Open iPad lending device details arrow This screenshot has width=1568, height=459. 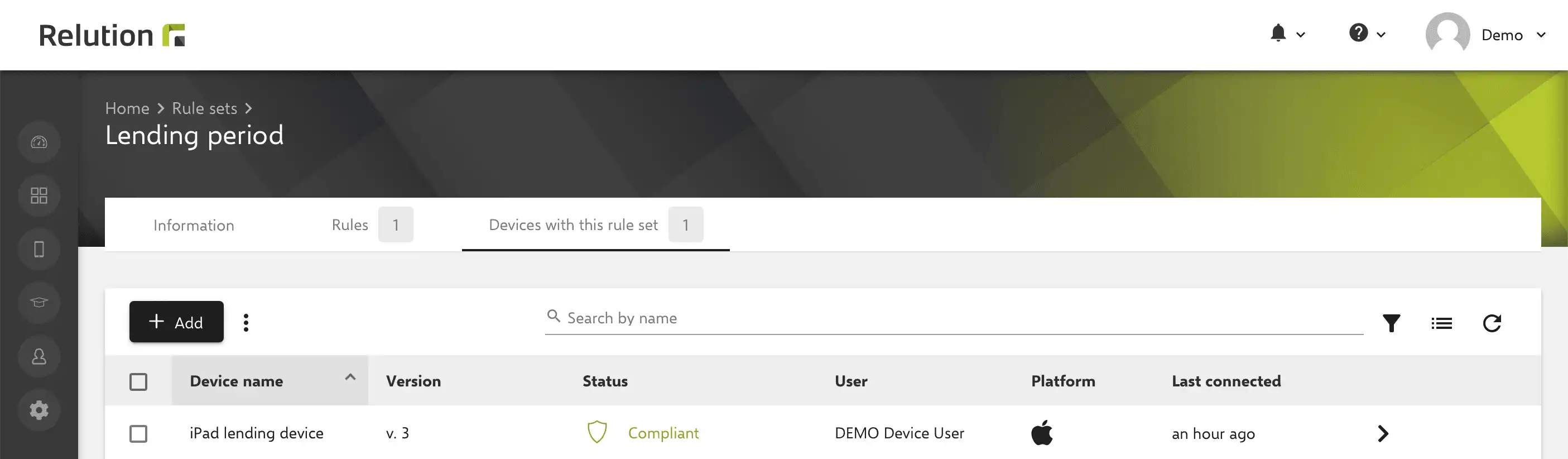click(1383, 433)
